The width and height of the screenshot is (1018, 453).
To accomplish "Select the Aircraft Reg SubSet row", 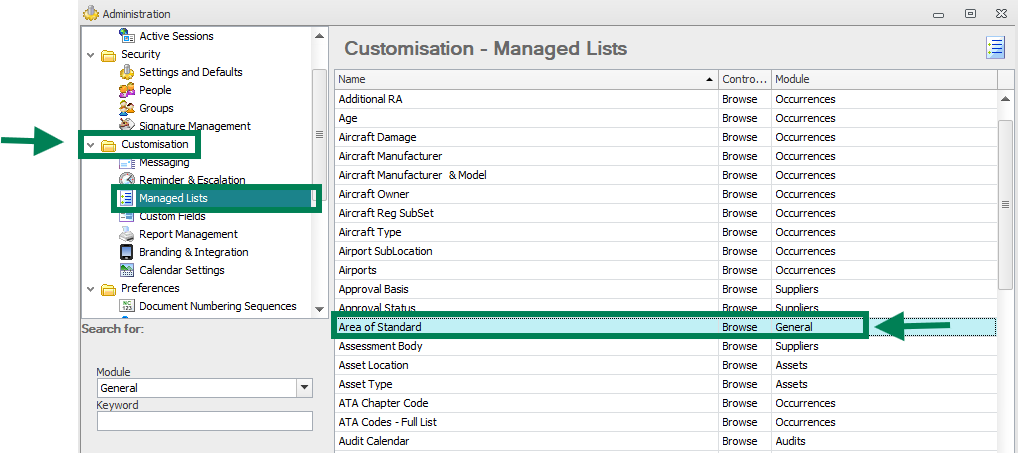I will [x=665, y=213].
